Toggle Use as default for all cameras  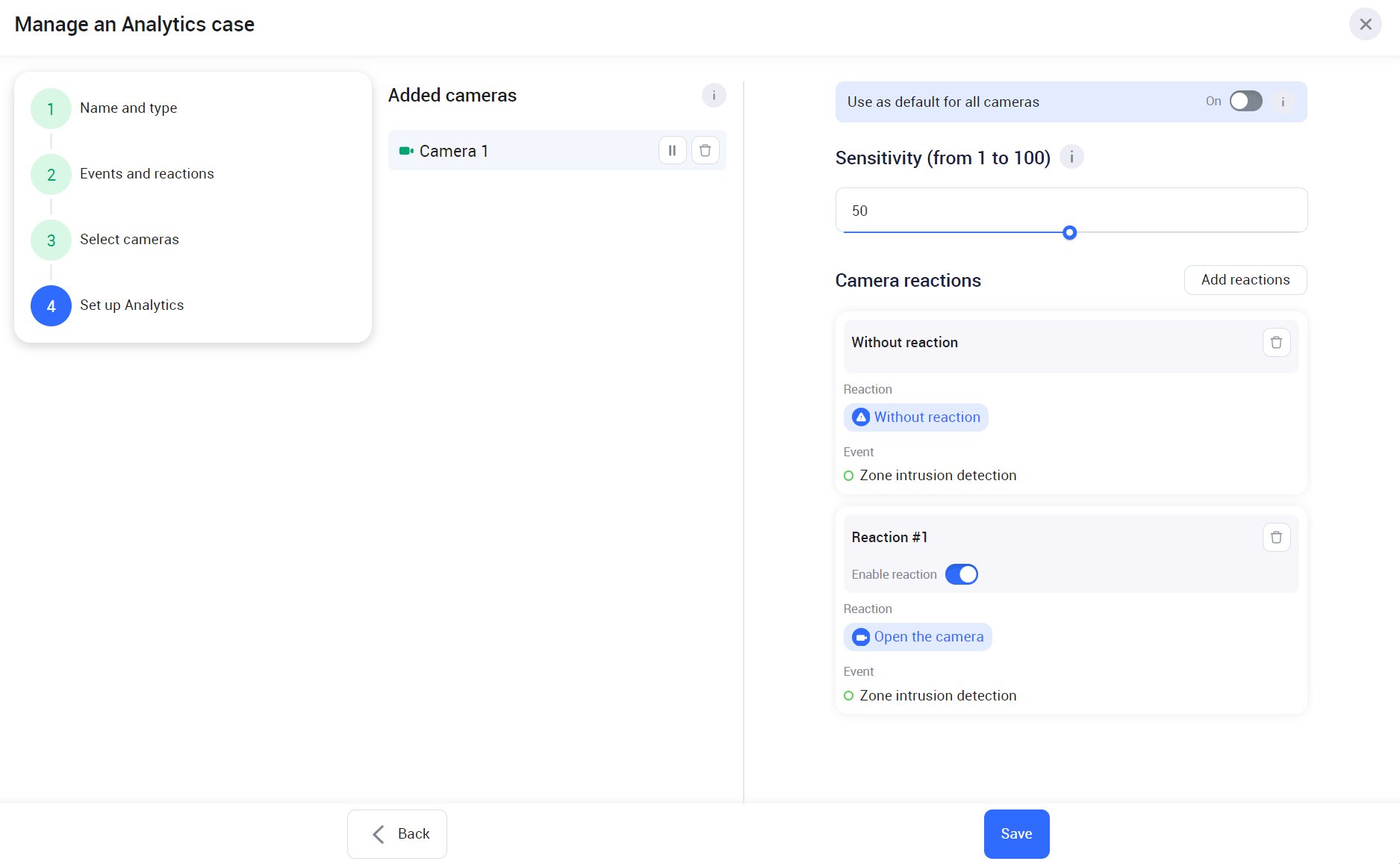[1245, 102]
